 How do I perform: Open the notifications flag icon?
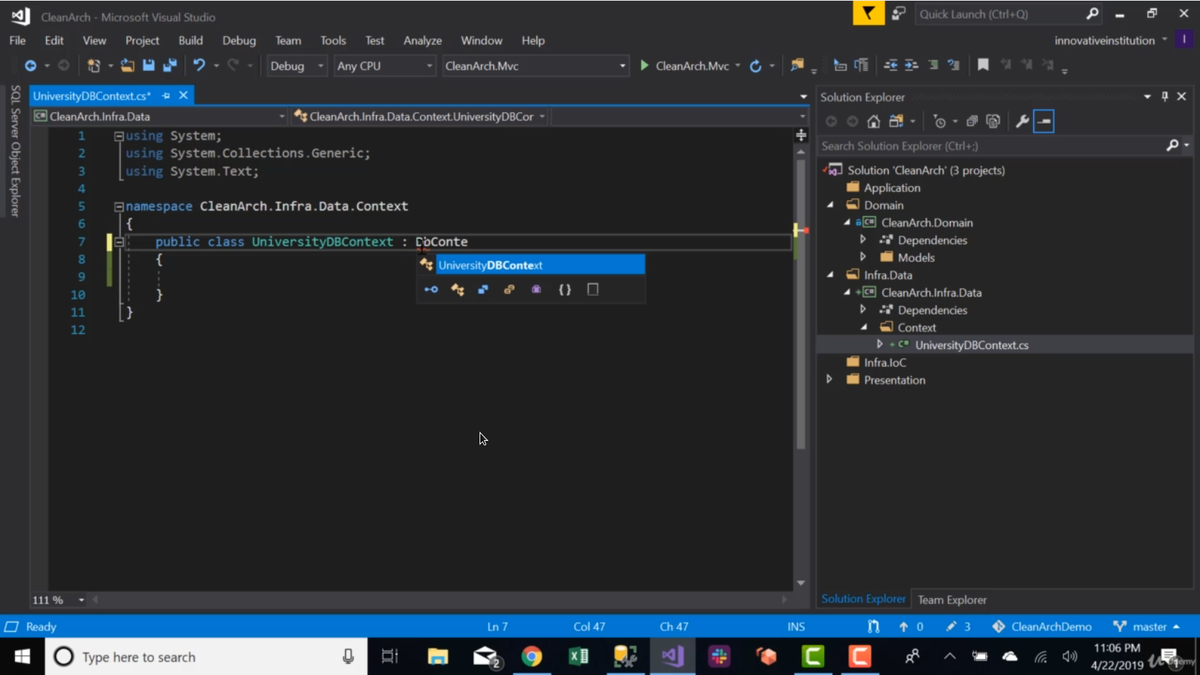click(868, 14)
